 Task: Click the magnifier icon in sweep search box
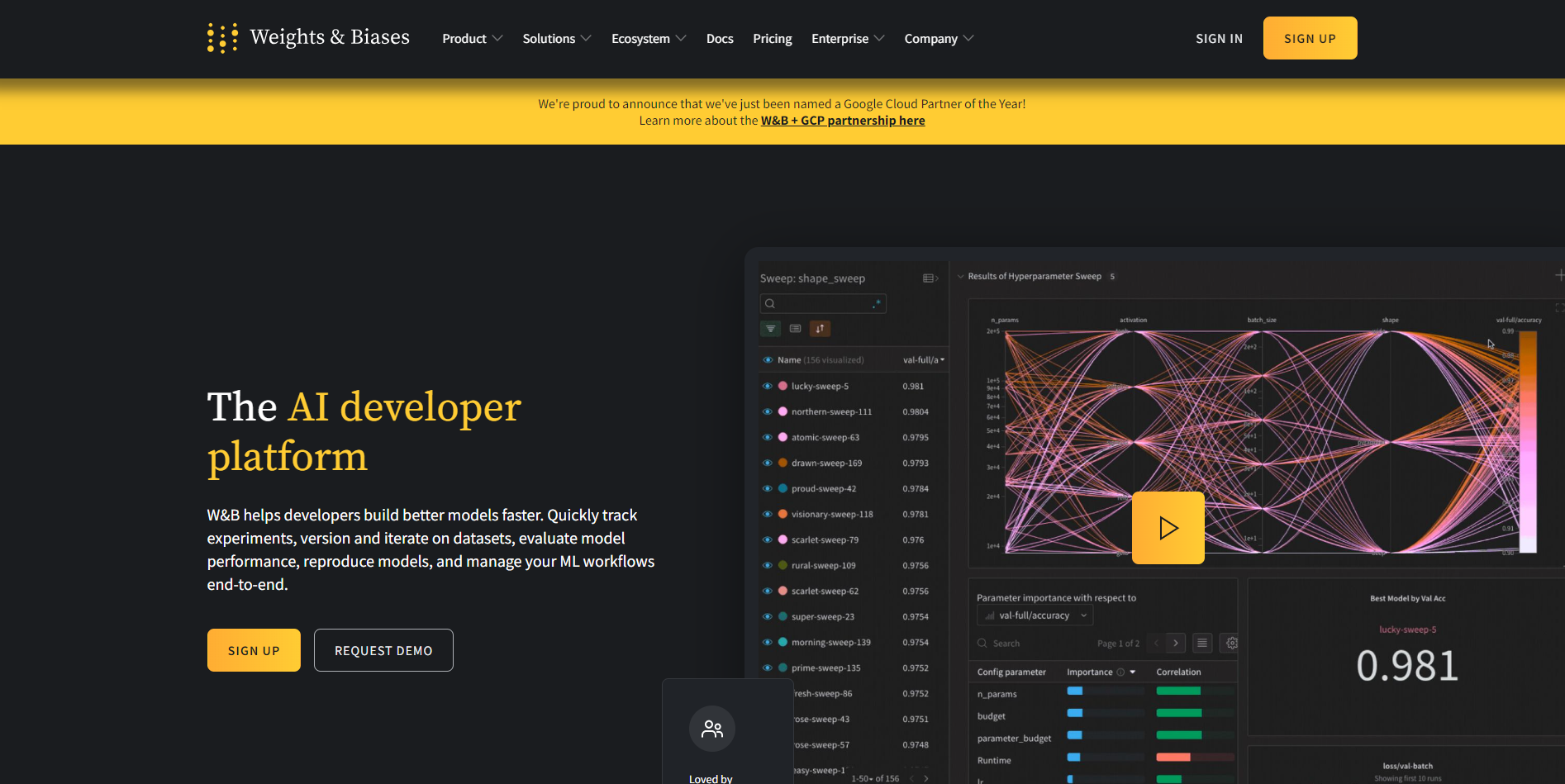(770, 303)
